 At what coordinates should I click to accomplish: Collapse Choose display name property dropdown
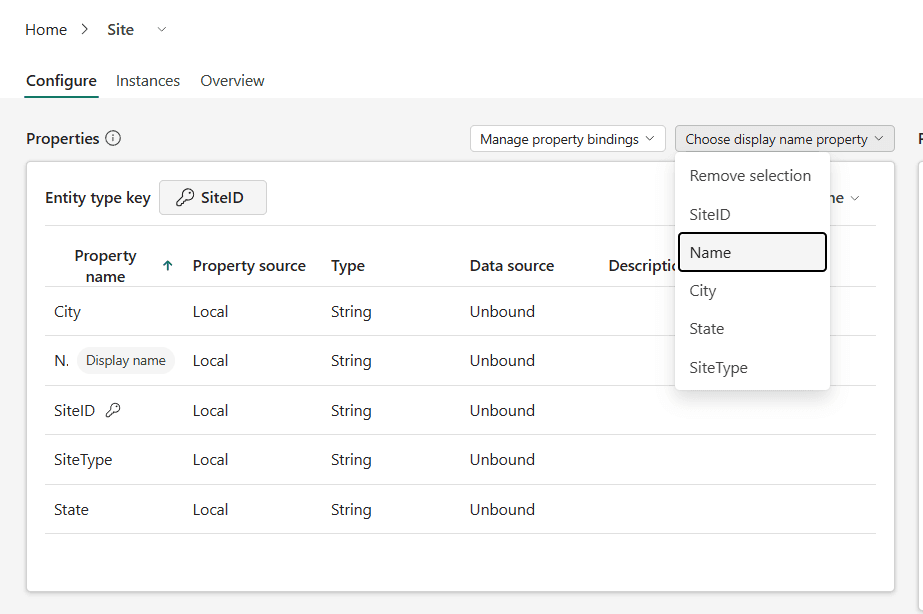785,139
